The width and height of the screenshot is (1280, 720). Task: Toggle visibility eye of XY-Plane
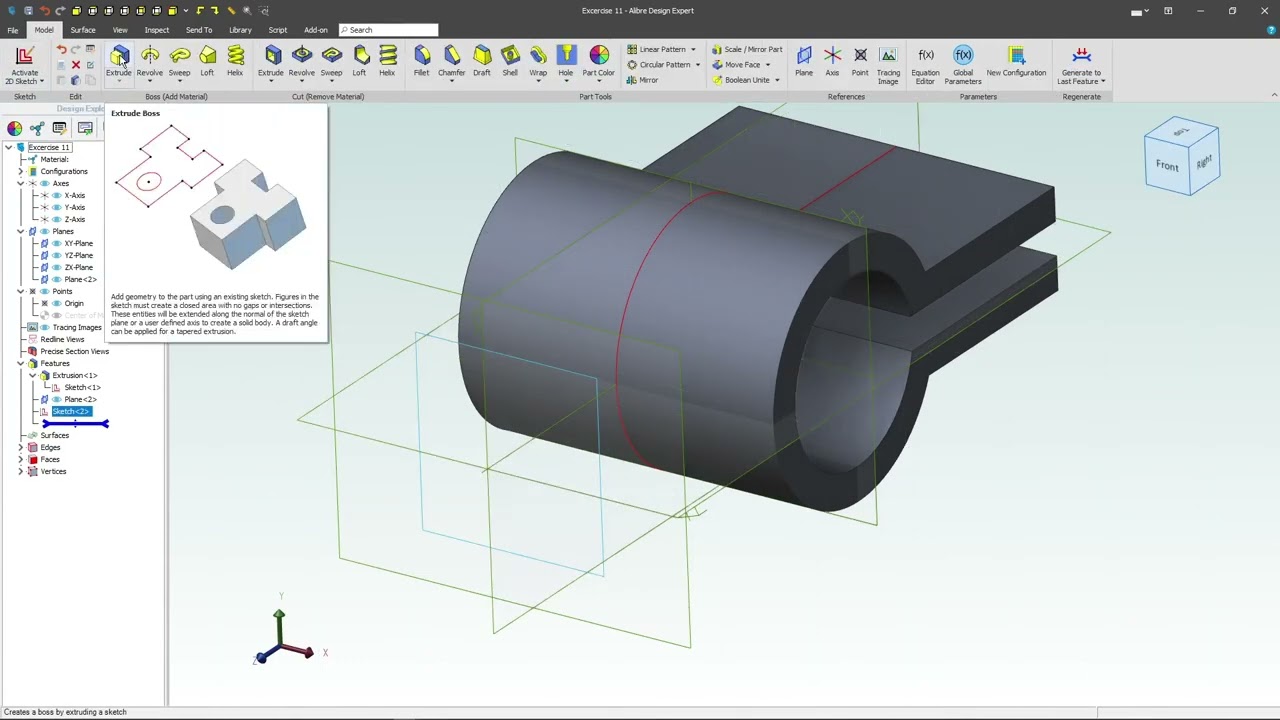coord(56,243)
